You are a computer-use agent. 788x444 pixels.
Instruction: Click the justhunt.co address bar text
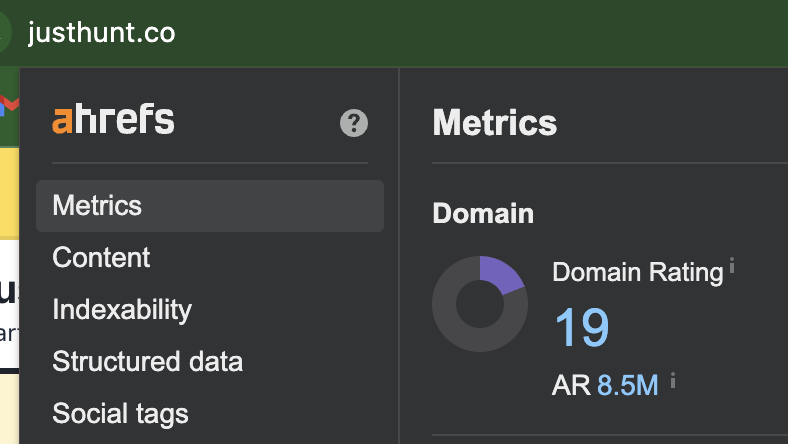pos(102,33)
